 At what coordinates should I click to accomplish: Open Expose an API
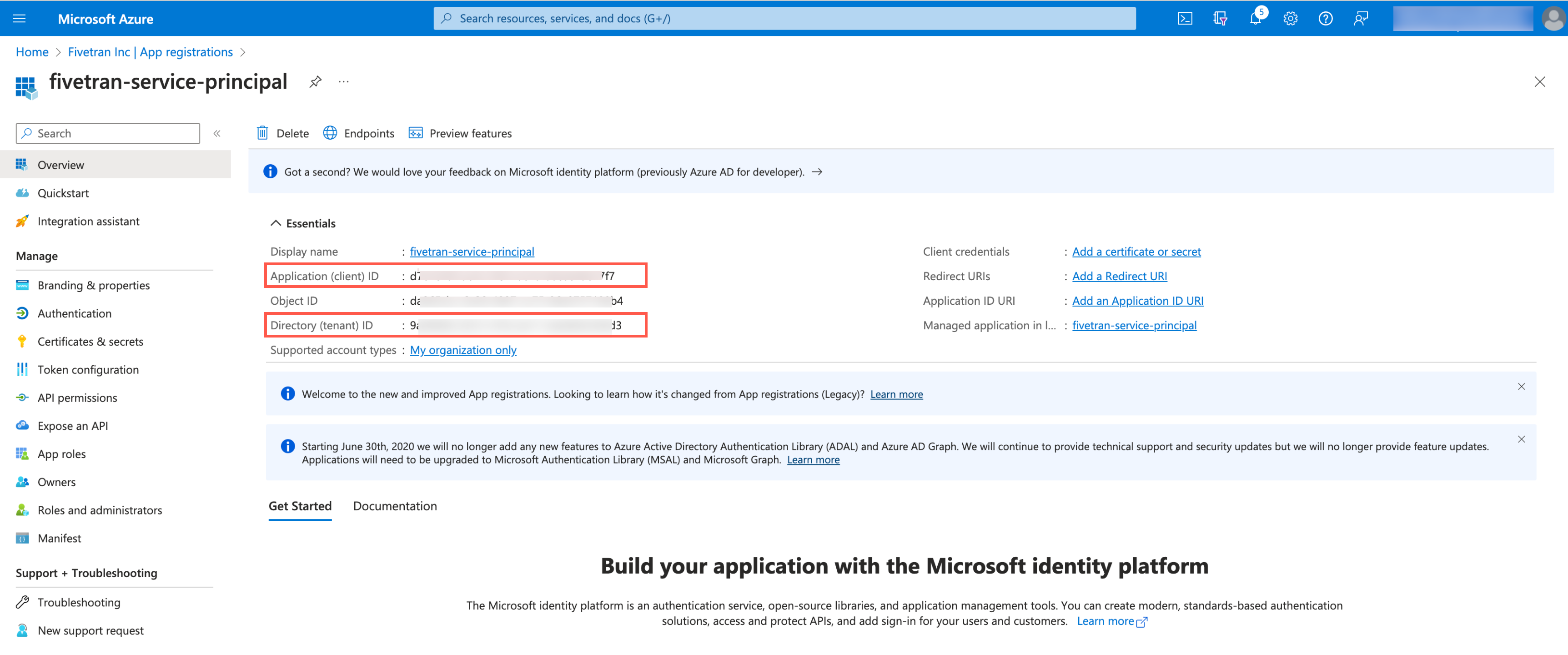click(x=116, y=425)
